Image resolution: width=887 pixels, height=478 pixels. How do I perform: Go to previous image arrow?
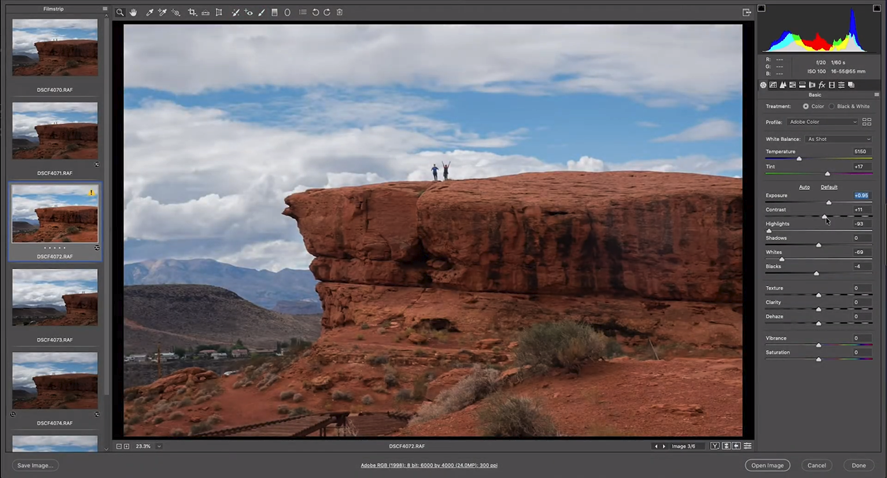656,446
